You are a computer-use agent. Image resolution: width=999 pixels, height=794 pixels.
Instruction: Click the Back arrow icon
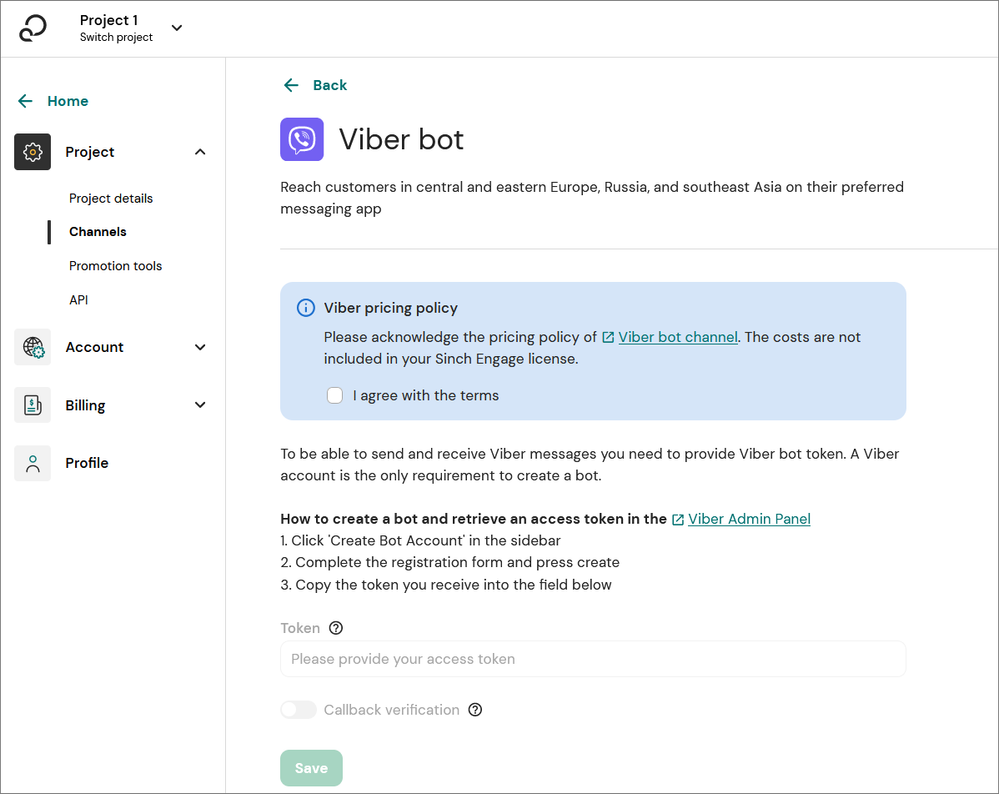click(291, 85)
